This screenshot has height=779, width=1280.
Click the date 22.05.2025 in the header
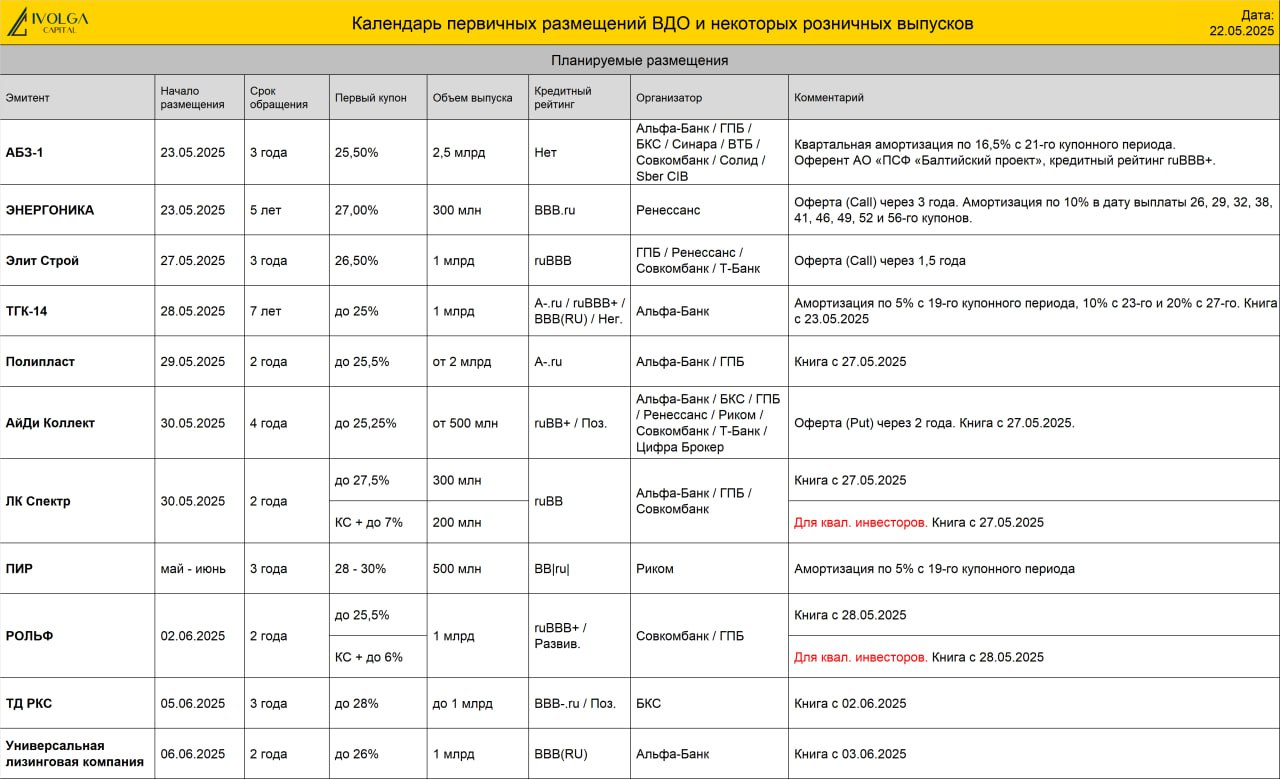click(1241, 30)
